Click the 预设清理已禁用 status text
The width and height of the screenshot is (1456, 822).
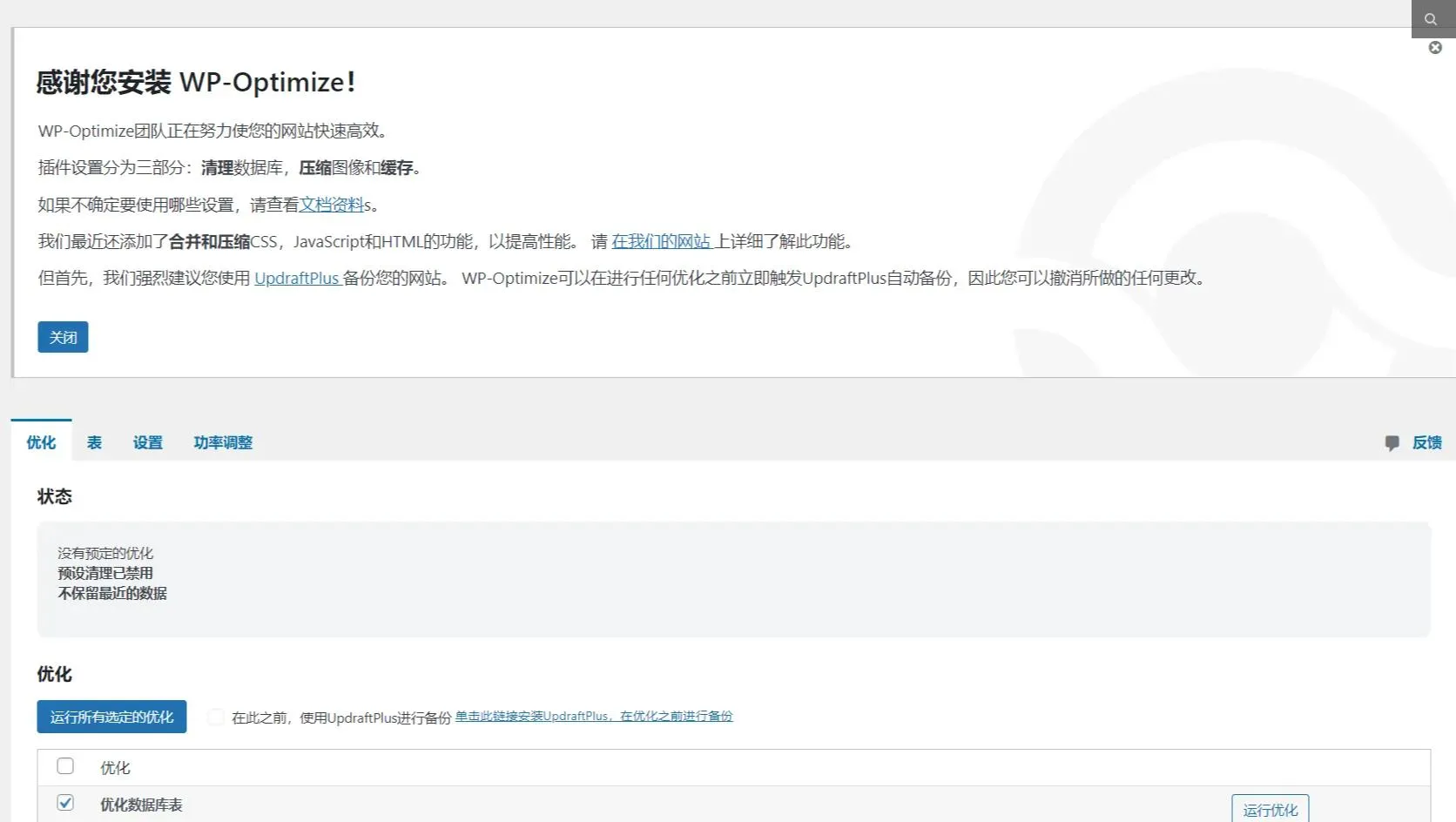[x=105, y=573]
